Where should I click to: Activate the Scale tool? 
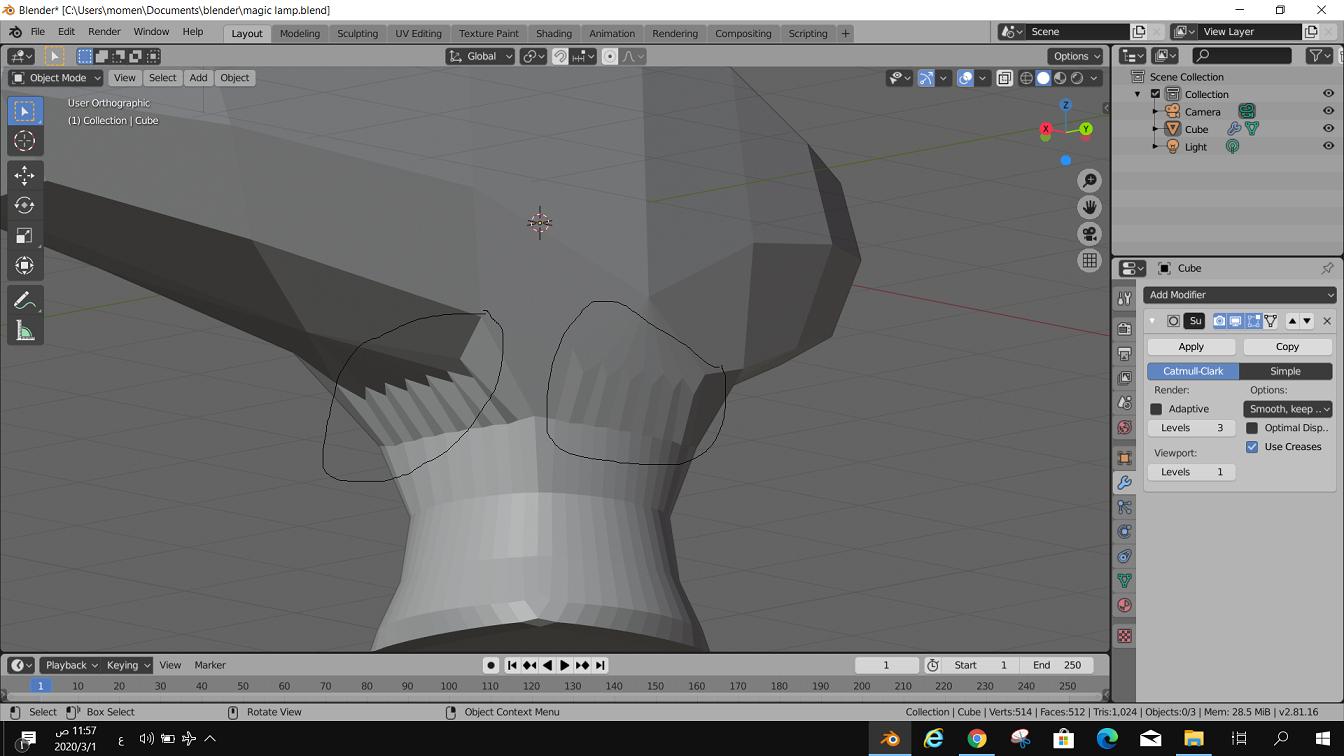pyautogui.click(x=25, y=235)
